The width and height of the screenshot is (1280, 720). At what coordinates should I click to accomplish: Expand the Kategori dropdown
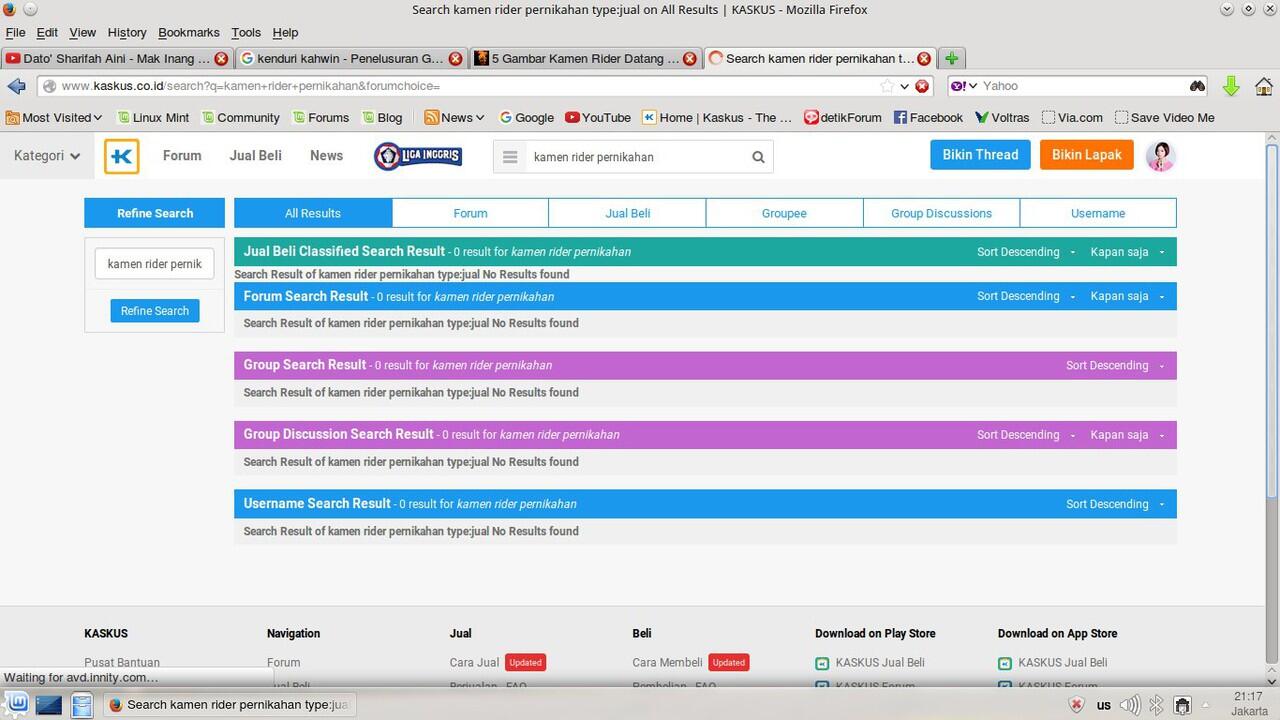pyautogui.click(x=47, y=156)
